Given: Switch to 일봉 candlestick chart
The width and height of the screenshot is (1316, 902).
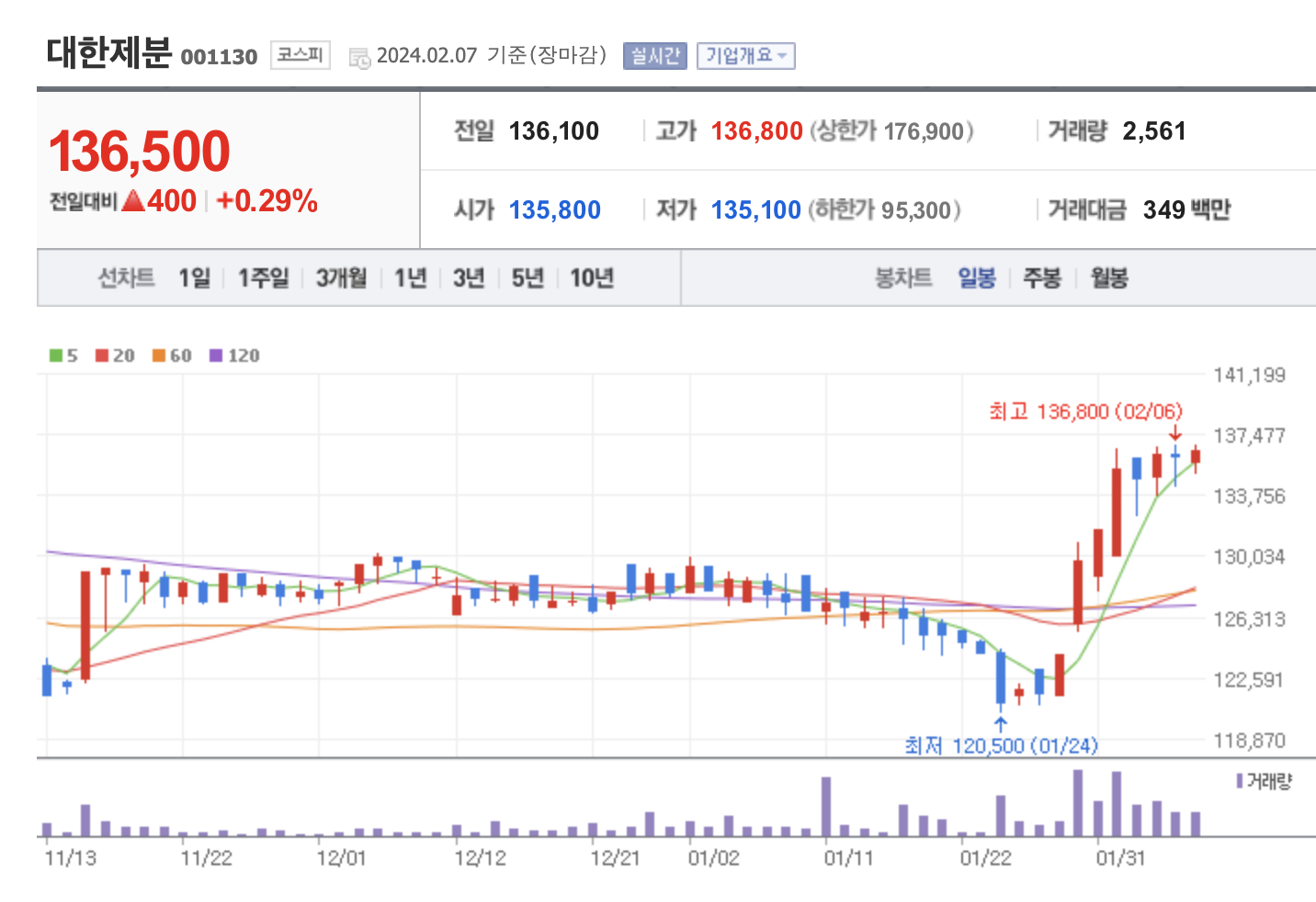Looking at the screenshot, I should coord(977,277).
